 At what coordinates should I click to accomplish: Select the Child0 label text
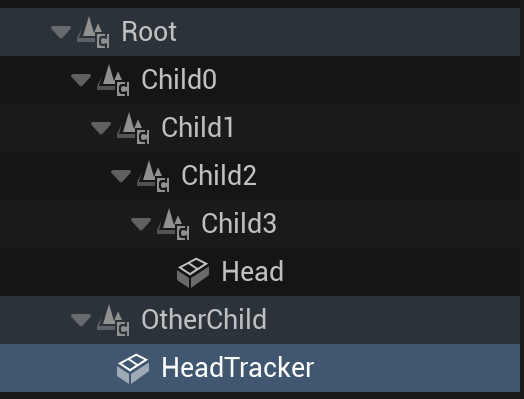tap(179, 80)
